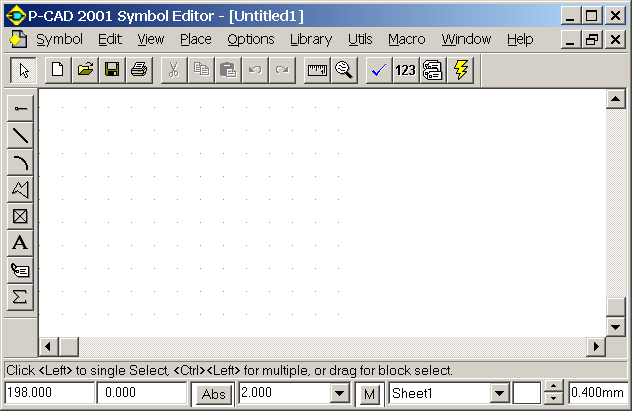
Task: Select the Place Polygon tool
Action: [20, 189]
